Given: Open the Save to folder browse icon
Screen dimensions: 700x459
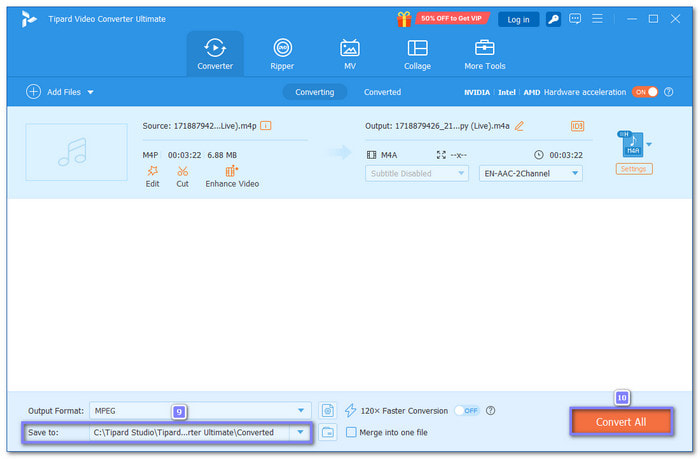Looking at the screenshot, I should [327, 433].
